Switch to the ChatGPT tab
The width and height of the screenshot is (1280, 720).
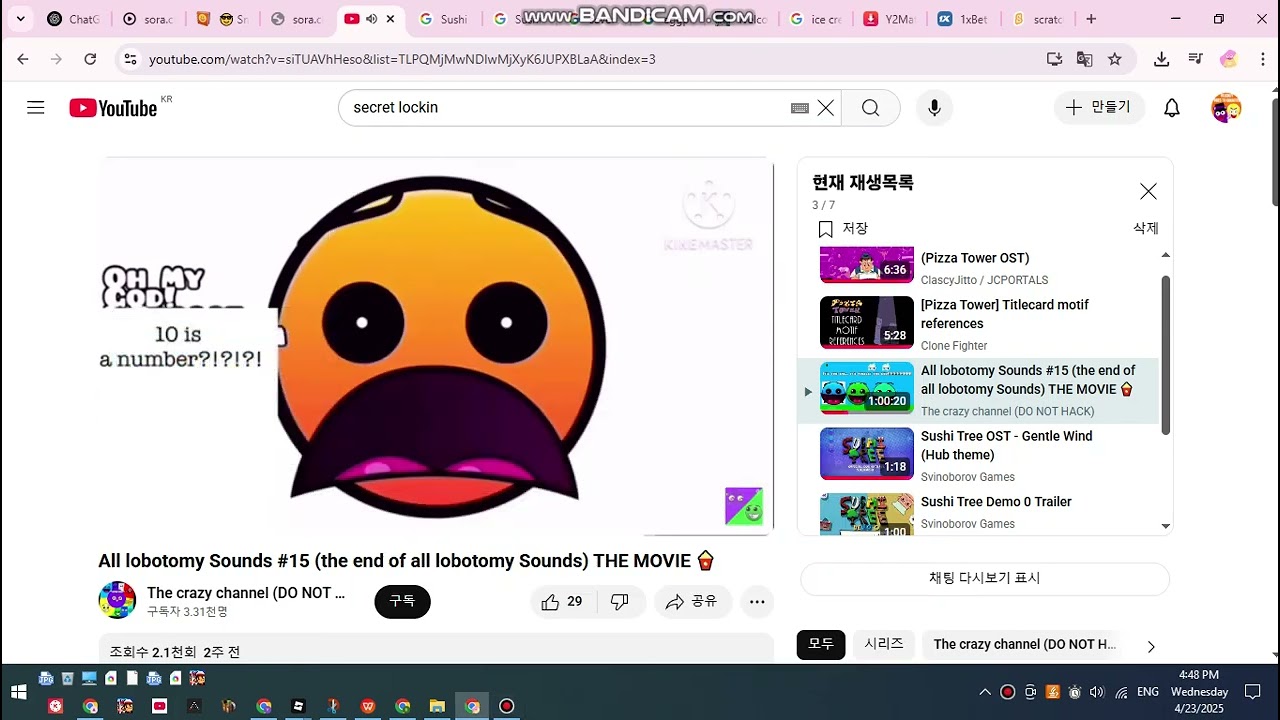point(74,19)
